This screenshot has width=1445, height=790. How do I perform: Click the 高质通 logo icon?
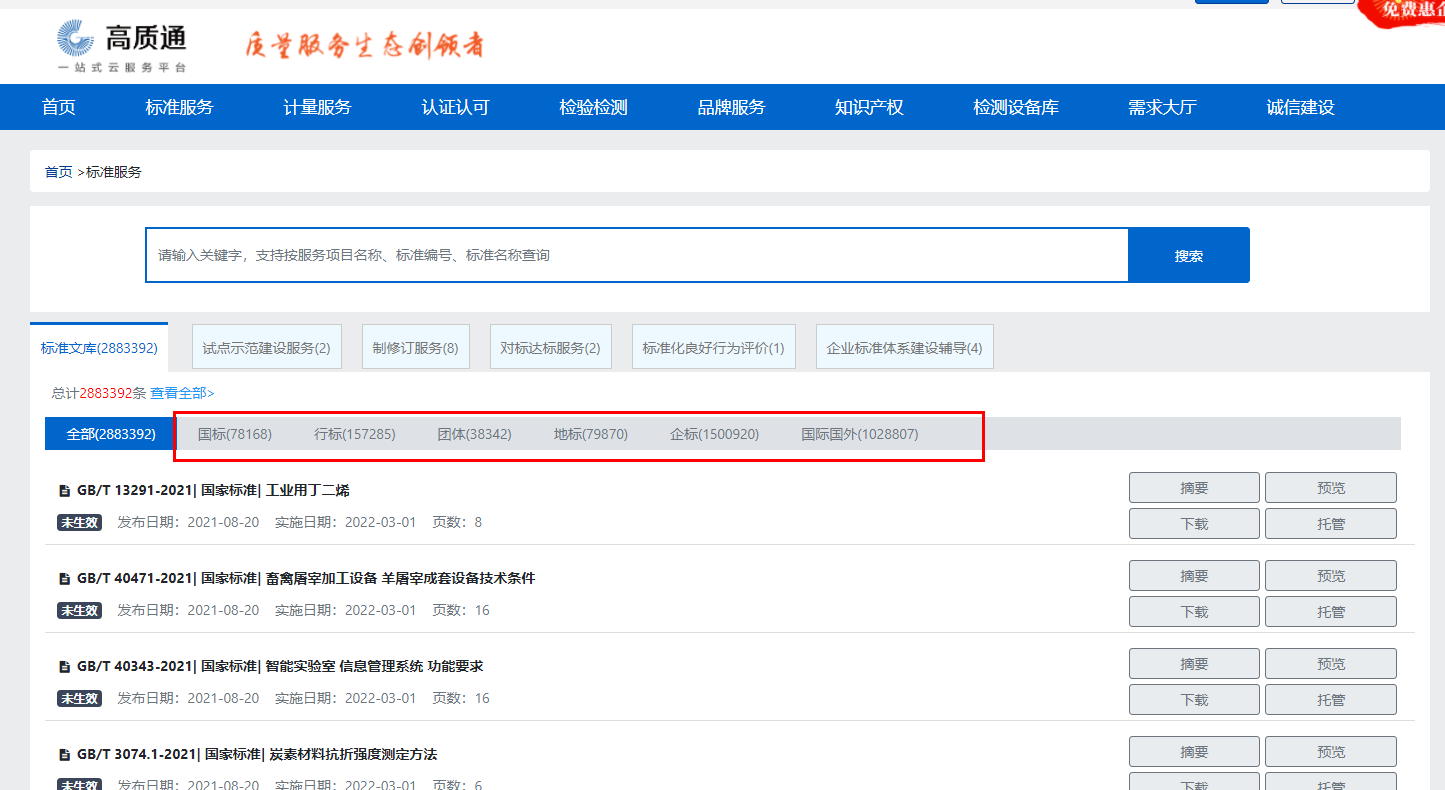click(x=77, y=38)
